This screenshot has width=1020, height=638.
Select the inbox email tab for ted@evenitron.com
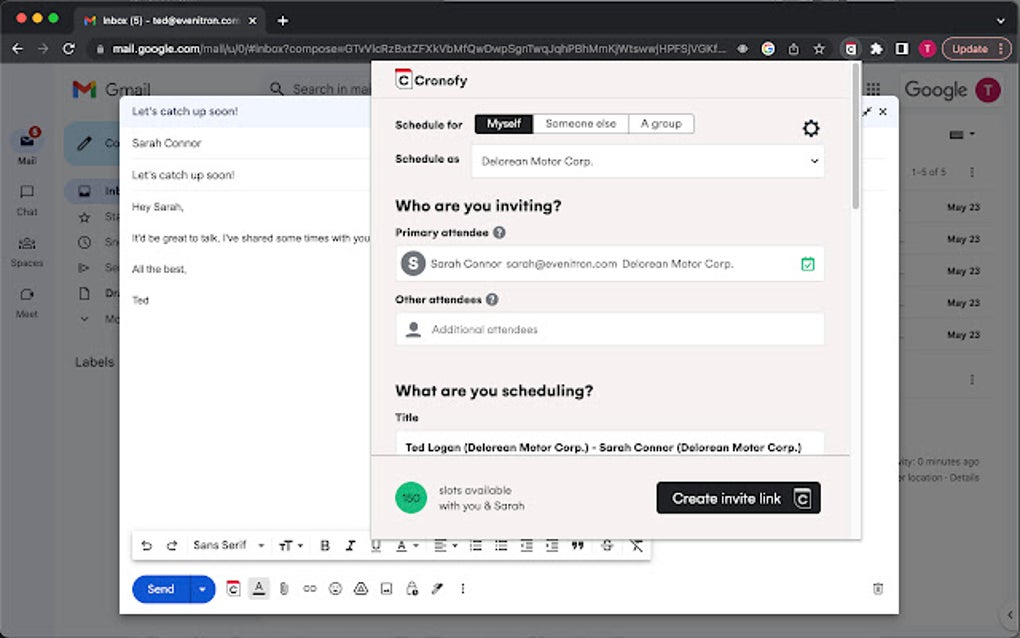pos(162,18)
